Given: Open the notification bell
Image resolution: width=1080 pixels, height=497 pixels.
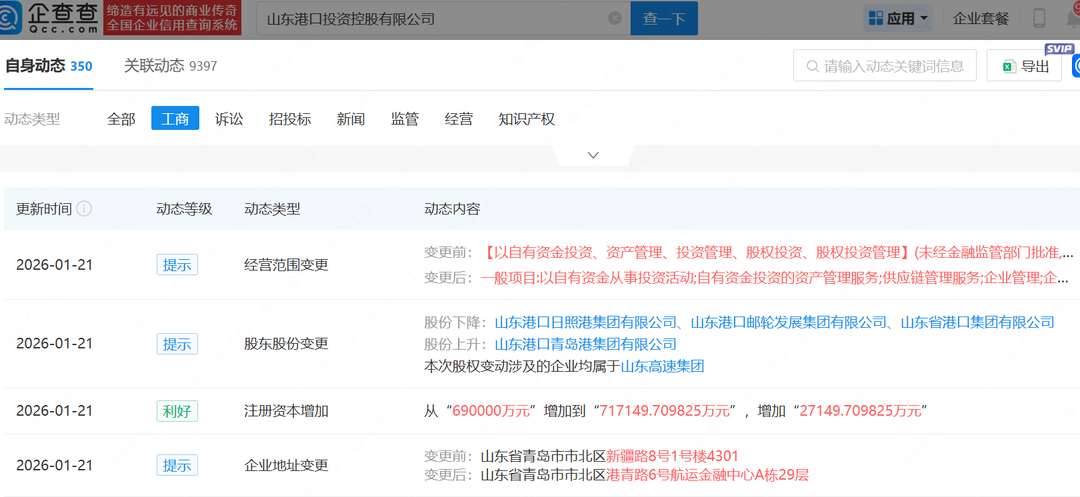Looking at the screenshot, I should [x=1072, y=18].
